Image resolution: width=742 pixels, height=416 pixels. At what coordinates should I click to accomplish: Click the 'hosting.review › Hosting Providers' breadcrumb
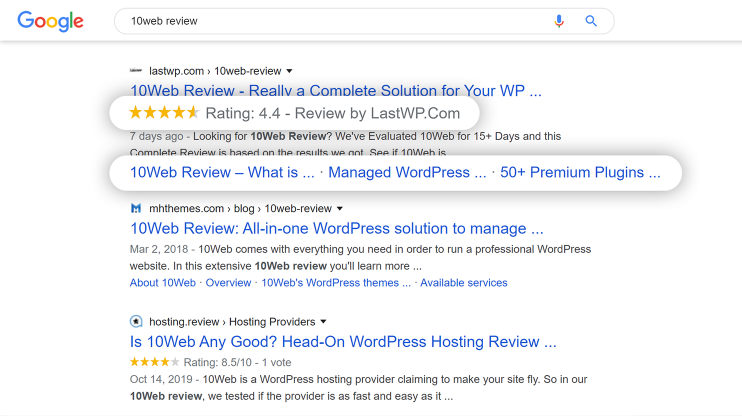(x=232, y=322)
